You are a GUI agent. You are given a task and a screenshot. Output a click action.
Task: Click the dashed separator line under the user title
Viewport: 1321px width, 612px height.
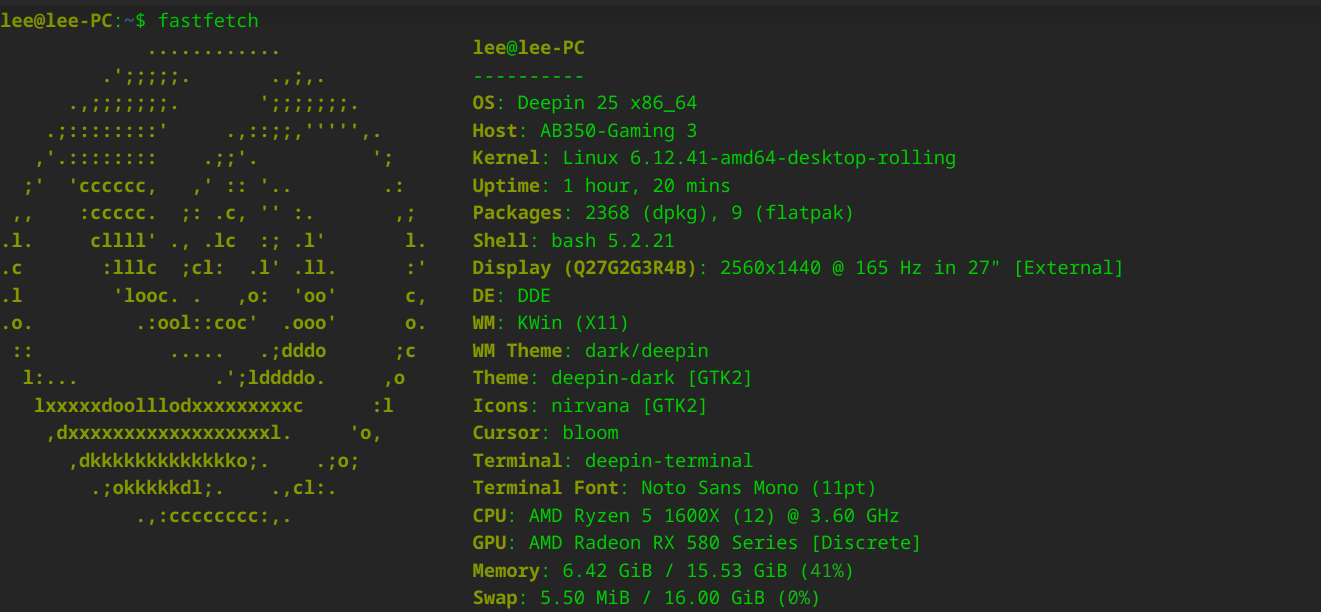tap(528, 76)
